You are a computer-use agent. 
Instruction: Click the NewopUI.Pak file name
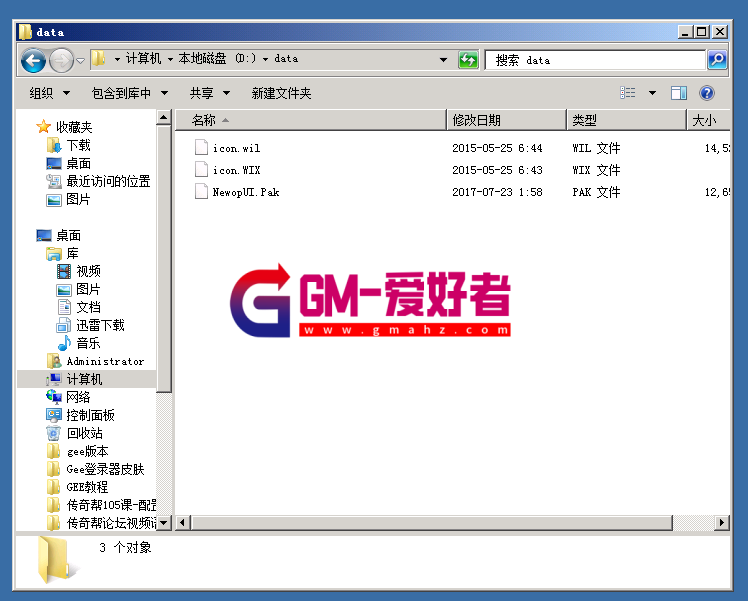pyautogui.click(x=246, y=192)
